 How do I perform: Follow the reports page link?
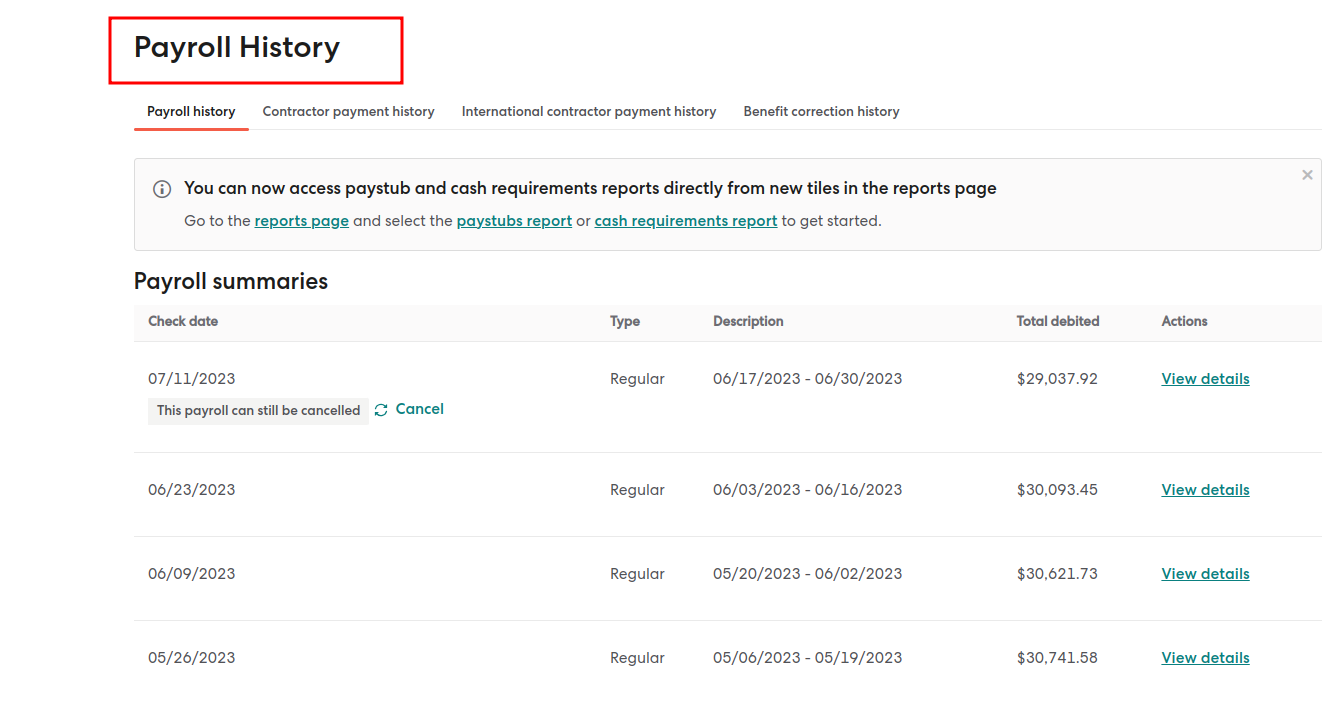click(302, 221)
